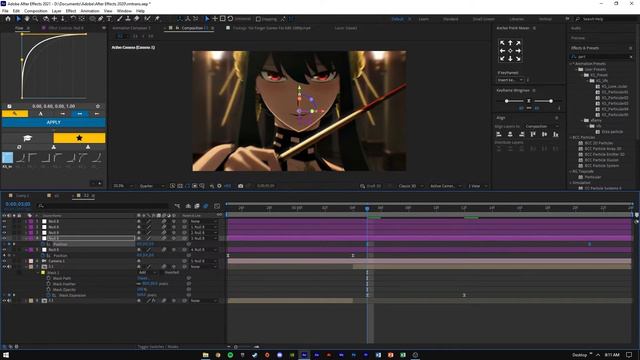
Task: Align layers to bottom edge
Action: click(556, 134)
